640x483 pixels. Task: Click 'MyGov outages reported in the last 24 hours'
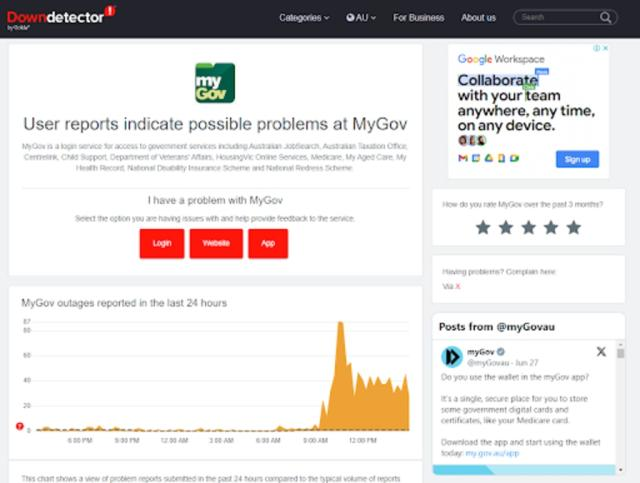click(x=124, y=303)
